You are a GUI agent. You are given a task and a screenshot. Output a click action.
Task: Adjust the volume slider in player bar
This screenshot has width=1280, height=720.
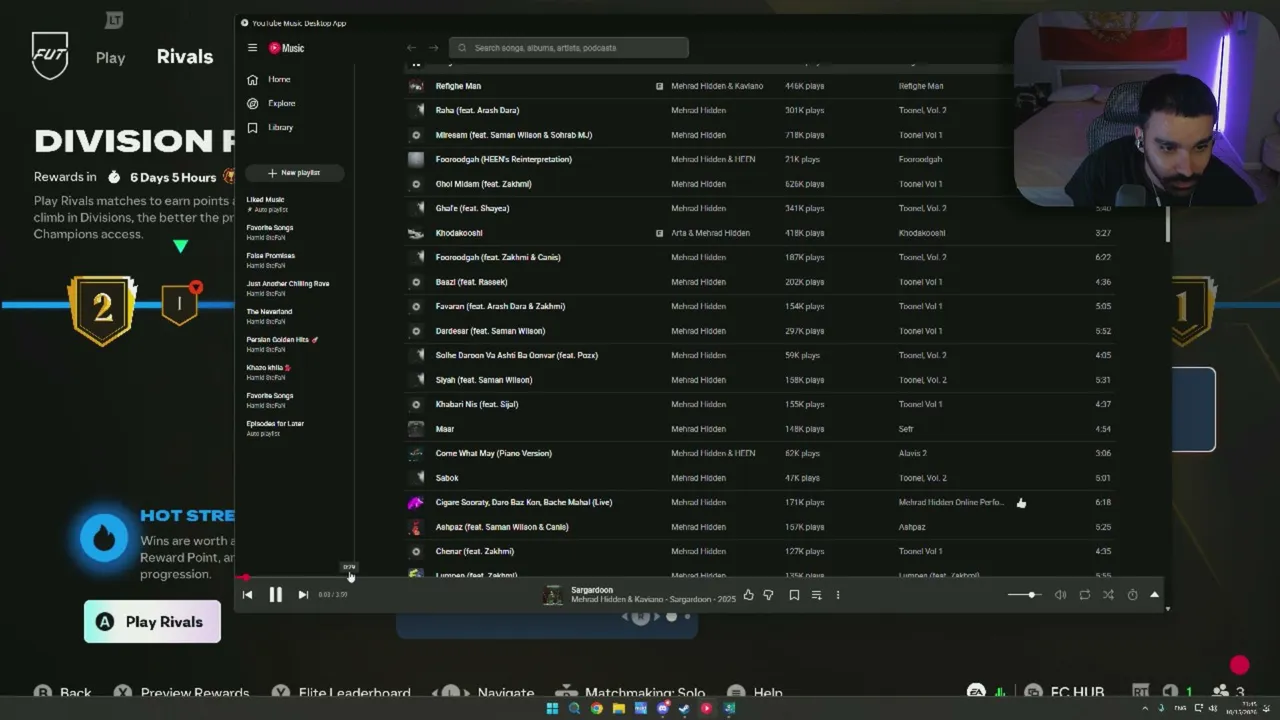(1024, 595)
